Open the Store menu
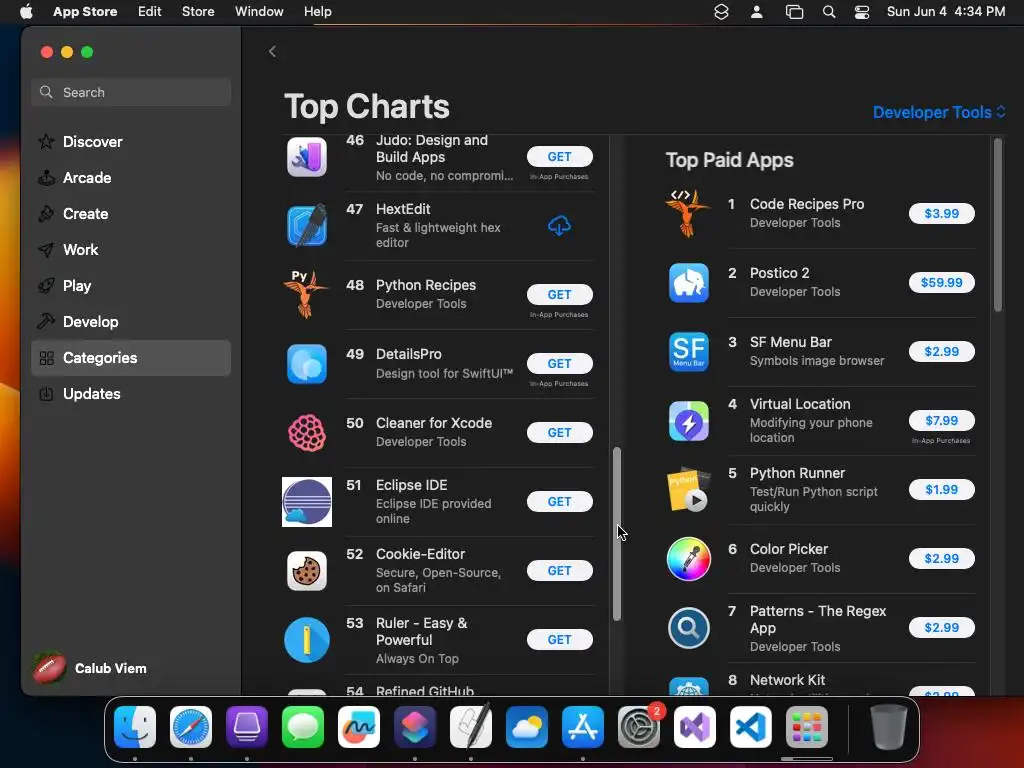This screenshot has height=768, width=1024. (x=198, y=12)
